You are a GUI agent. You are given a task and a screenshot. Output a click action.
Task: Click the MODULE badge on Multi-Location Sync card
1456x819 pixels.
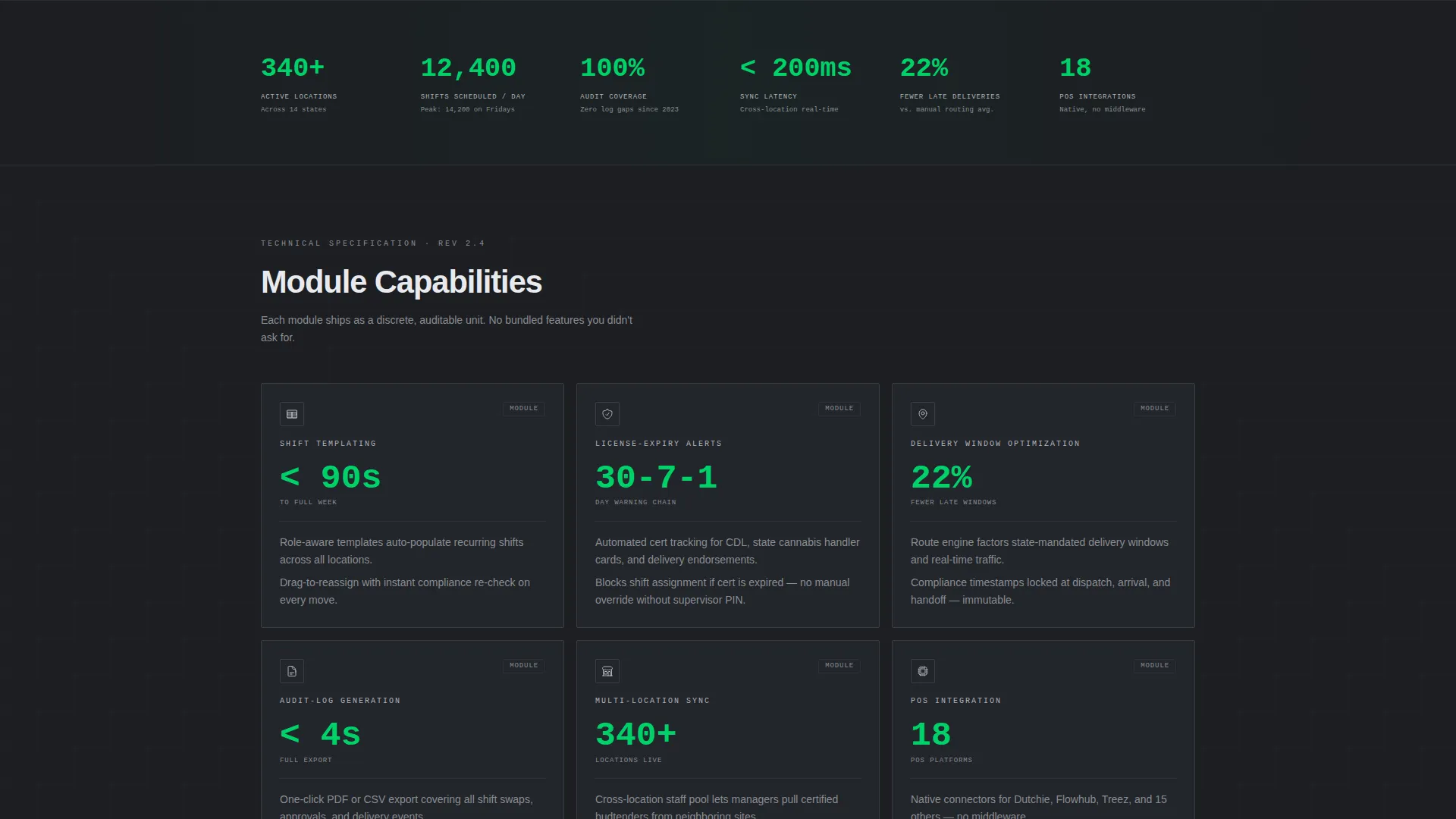[839, 666]
